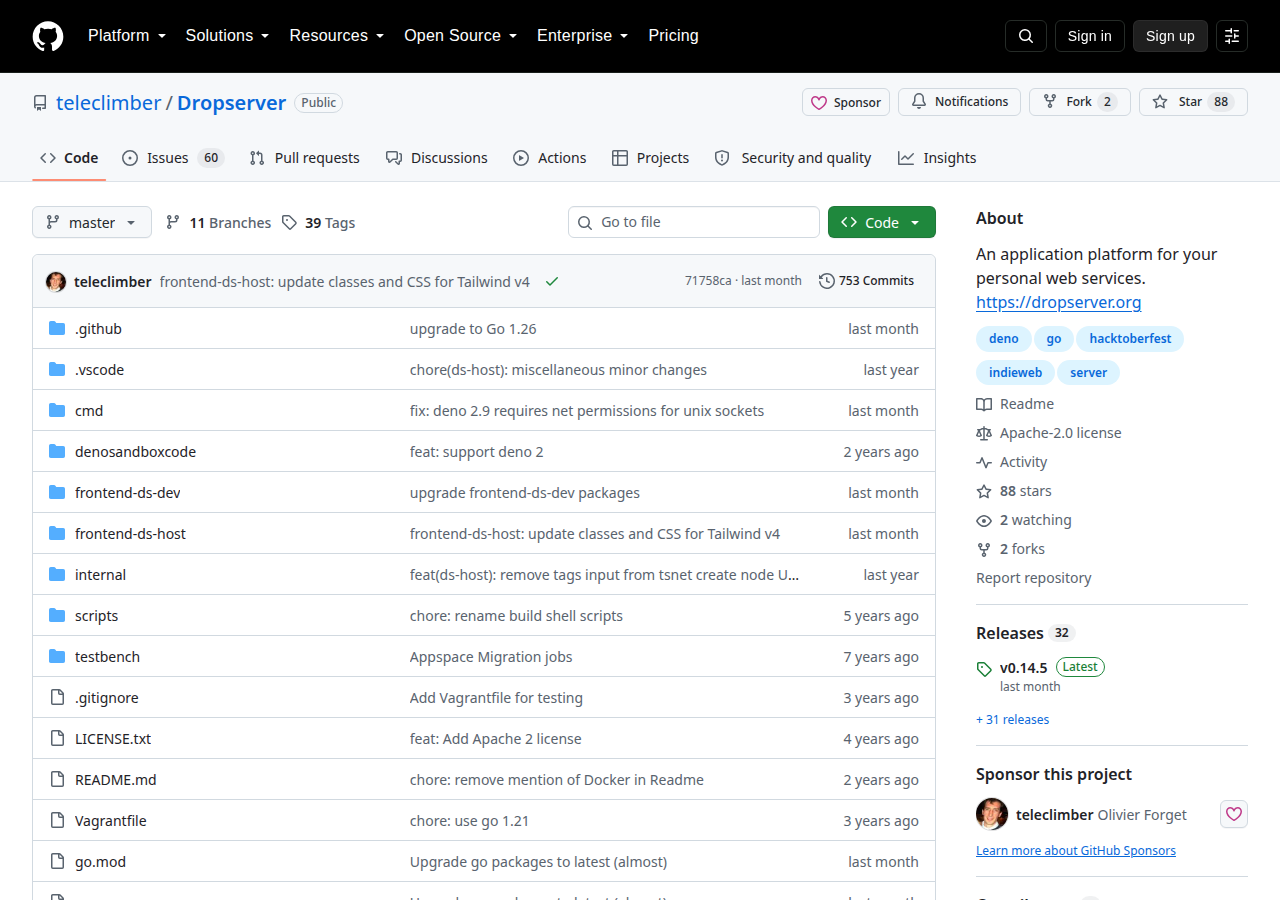
Task: Open the Projects tab
Action: pyautogui.click(x=651, y=158)
